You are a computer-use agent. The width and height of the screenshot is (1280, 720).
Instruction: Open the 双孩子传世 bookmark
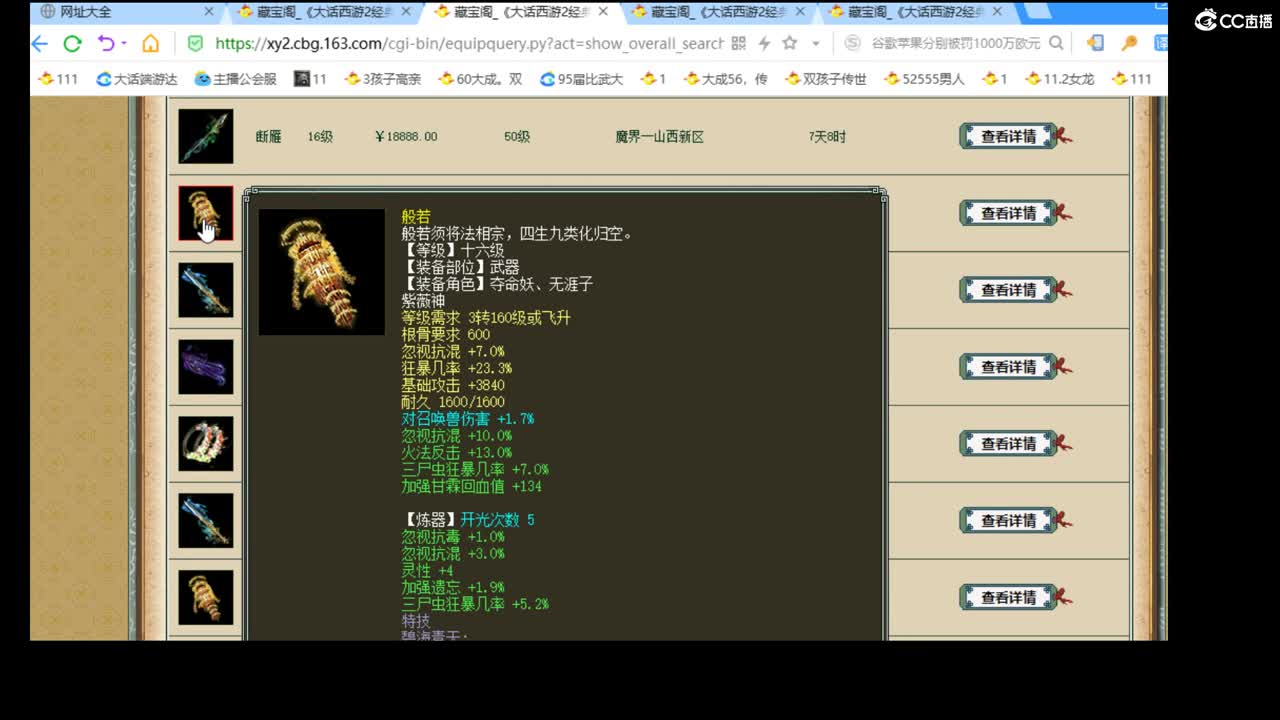pos(826,79)
